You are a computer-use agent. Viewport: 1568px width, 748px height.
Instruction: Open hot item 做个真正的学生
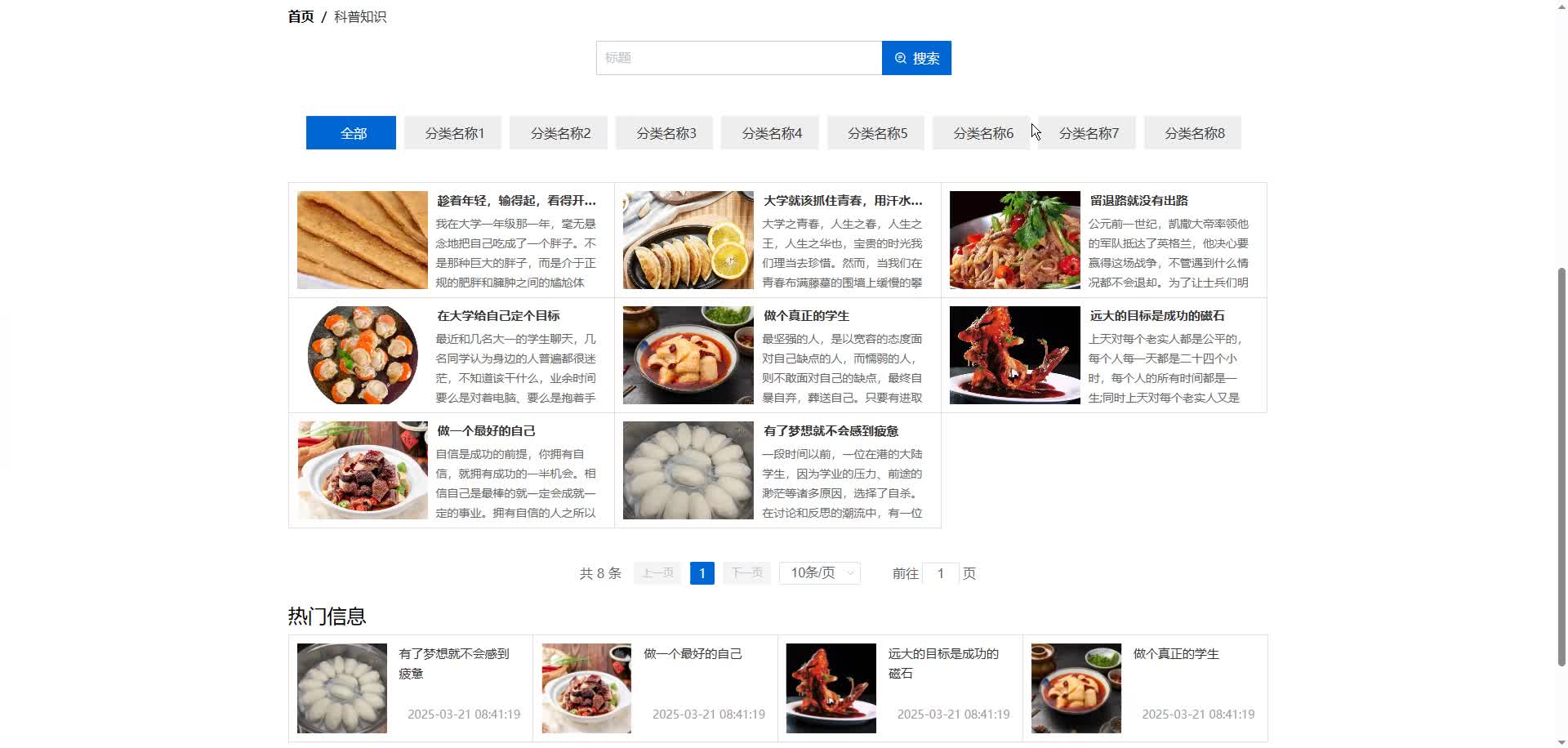(x=1175, y=653)
